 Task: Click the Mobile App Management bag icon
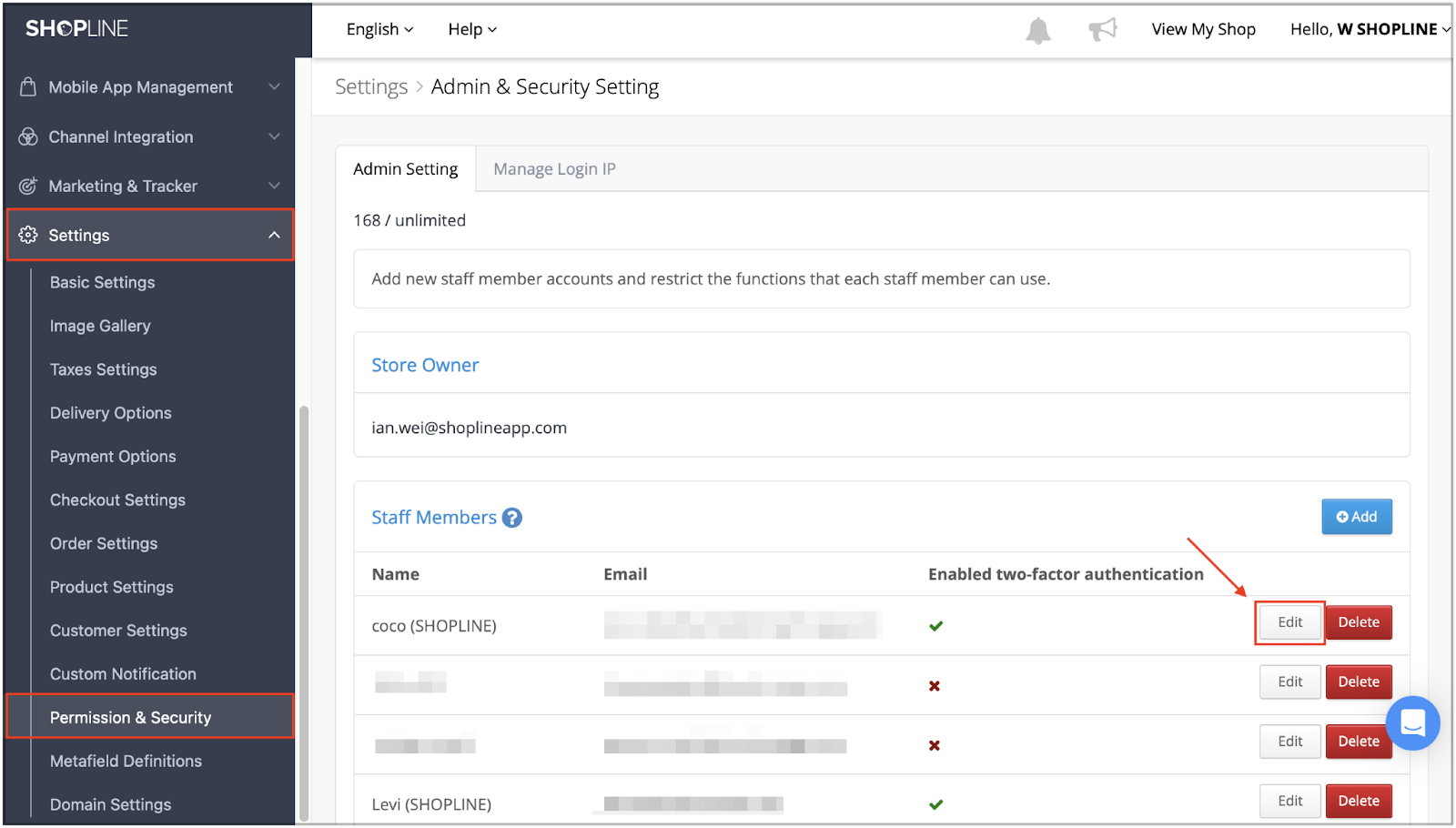click(x=28, y=86)
